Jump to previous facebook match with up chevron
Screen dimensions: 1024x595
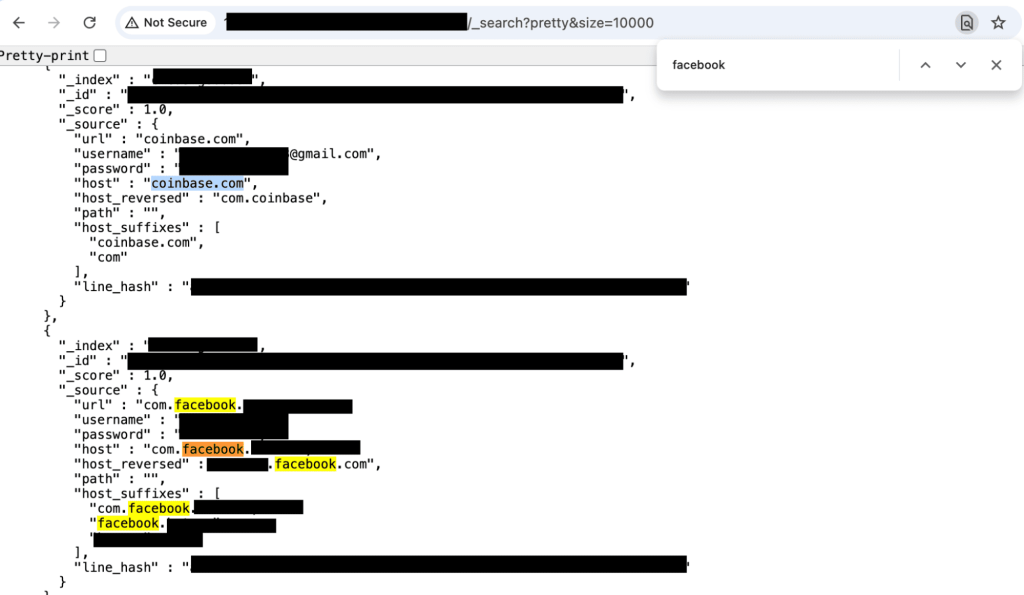click(925, 64)
